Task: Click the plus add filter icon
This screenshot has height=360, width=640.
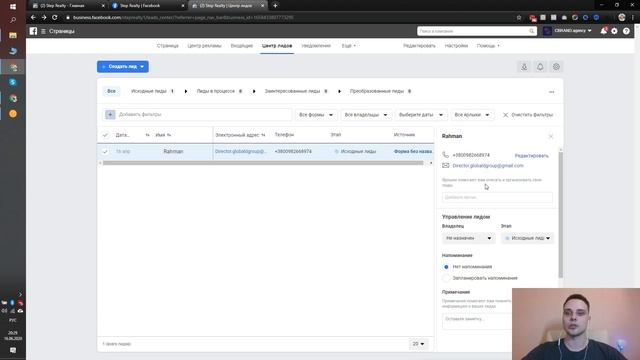Action: point(110,115)
